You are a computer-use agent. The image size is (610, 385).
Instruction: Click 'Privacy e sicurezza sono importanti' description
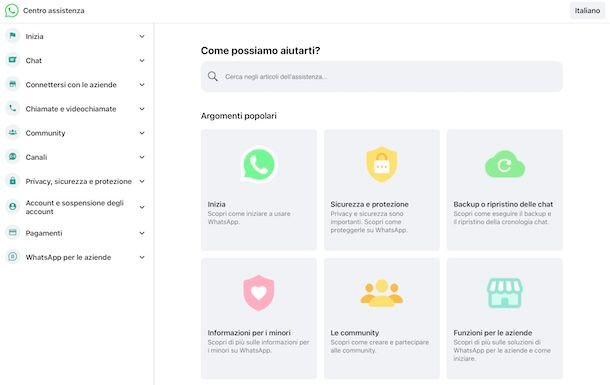pos(369,222)
